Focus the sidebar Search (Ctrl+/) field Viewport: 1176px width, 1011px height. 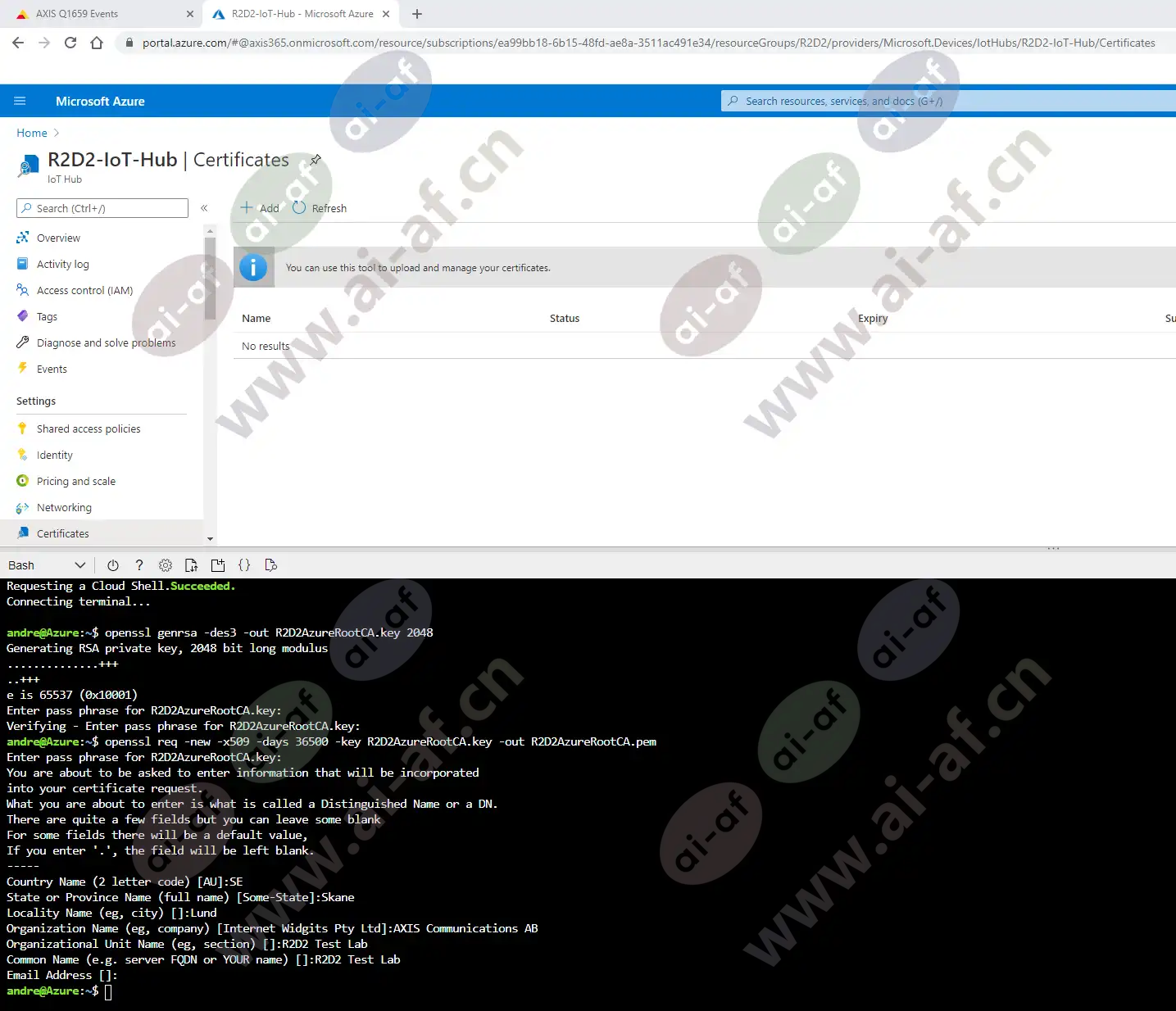[x=102, y=208]
